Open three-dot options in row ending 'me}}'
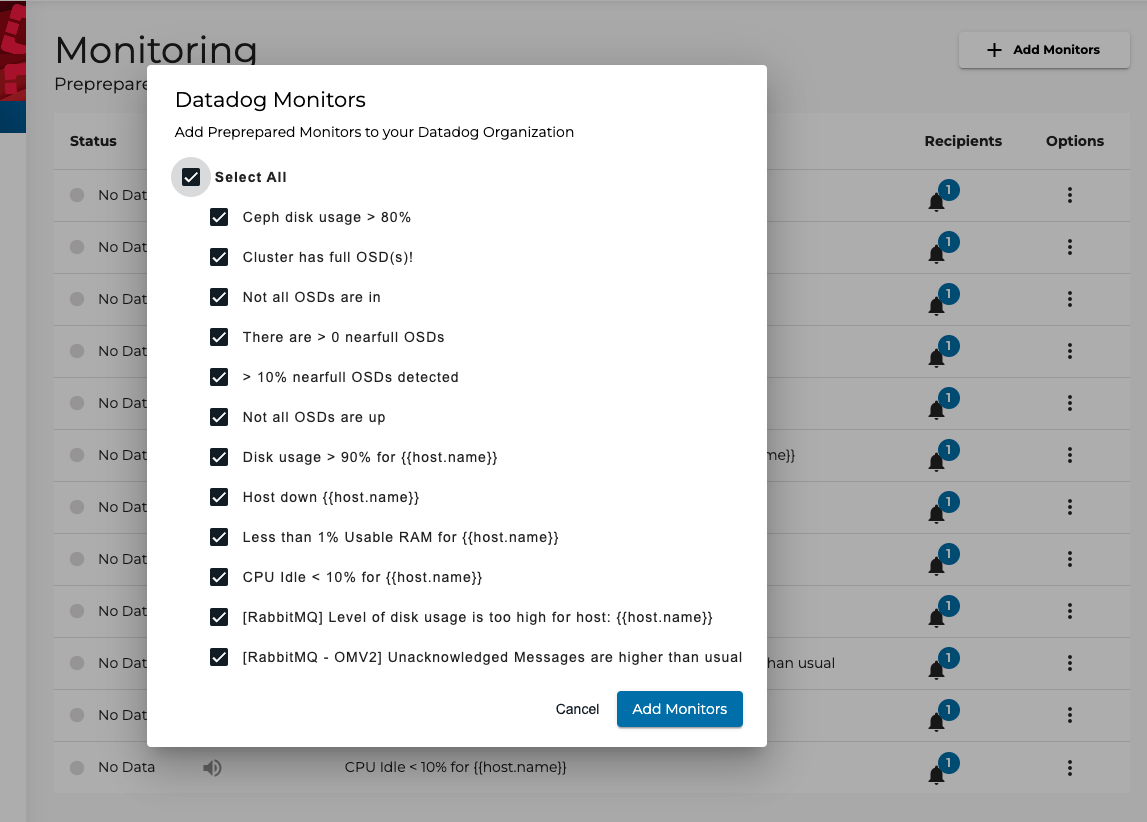Image resolution: width=1147 pixels, height=822 pixels. pyautogui.click(x=1069, y=456)
